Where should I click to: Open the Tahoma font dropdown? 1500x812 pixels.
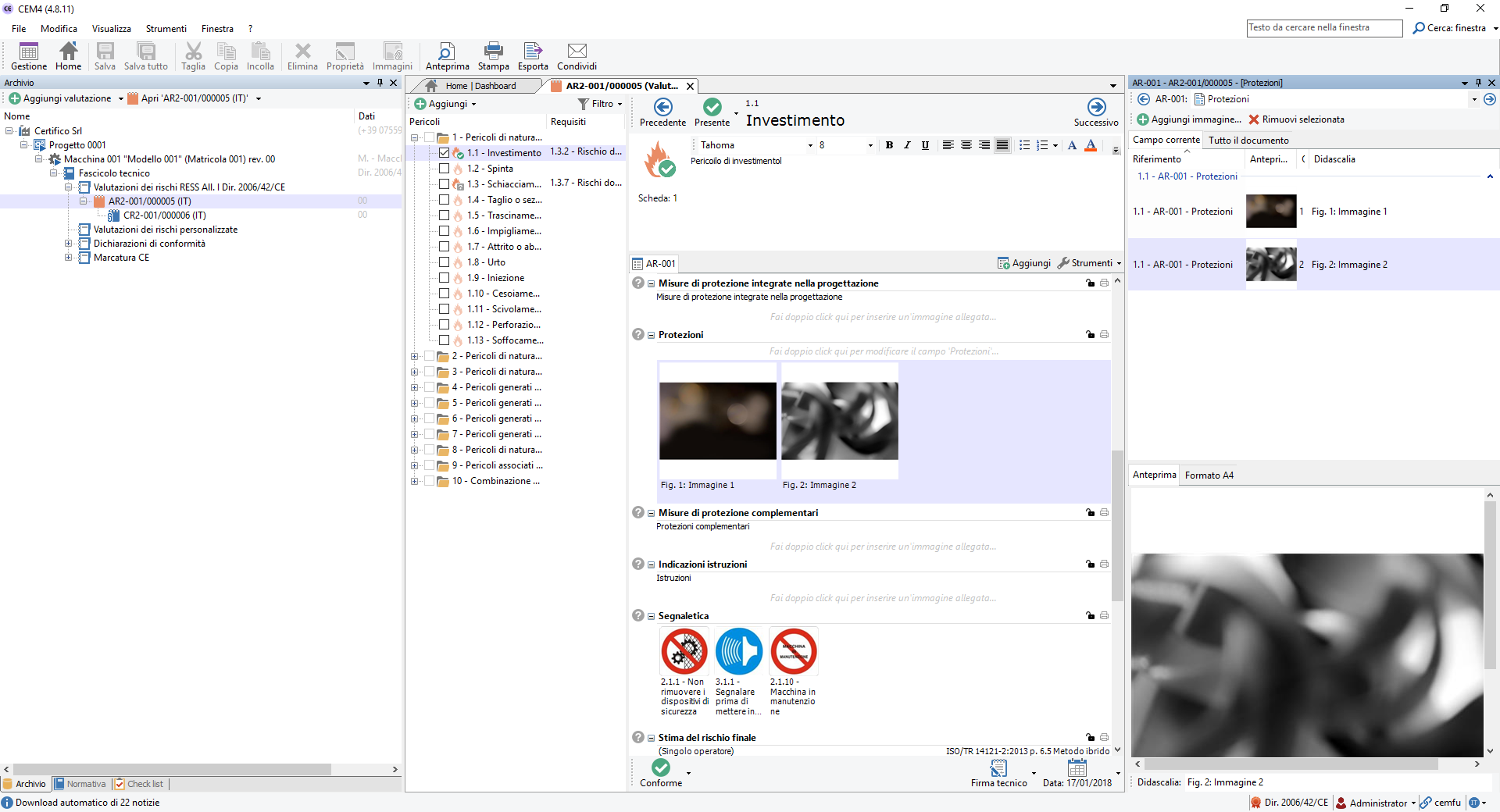coord(810,145)
